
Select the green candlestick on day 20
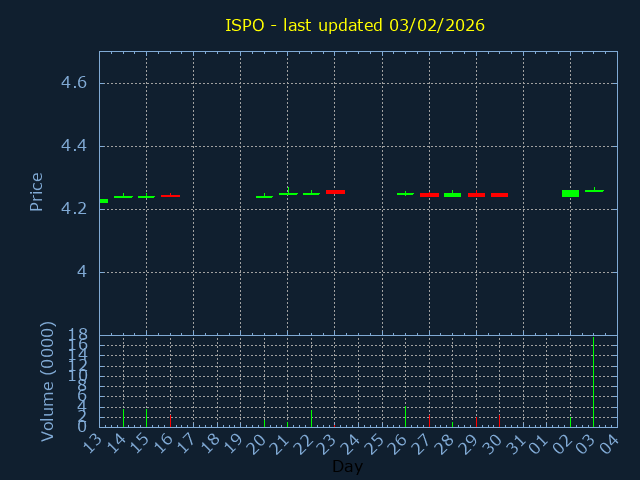pyautogui.click(x=264, y=196)
